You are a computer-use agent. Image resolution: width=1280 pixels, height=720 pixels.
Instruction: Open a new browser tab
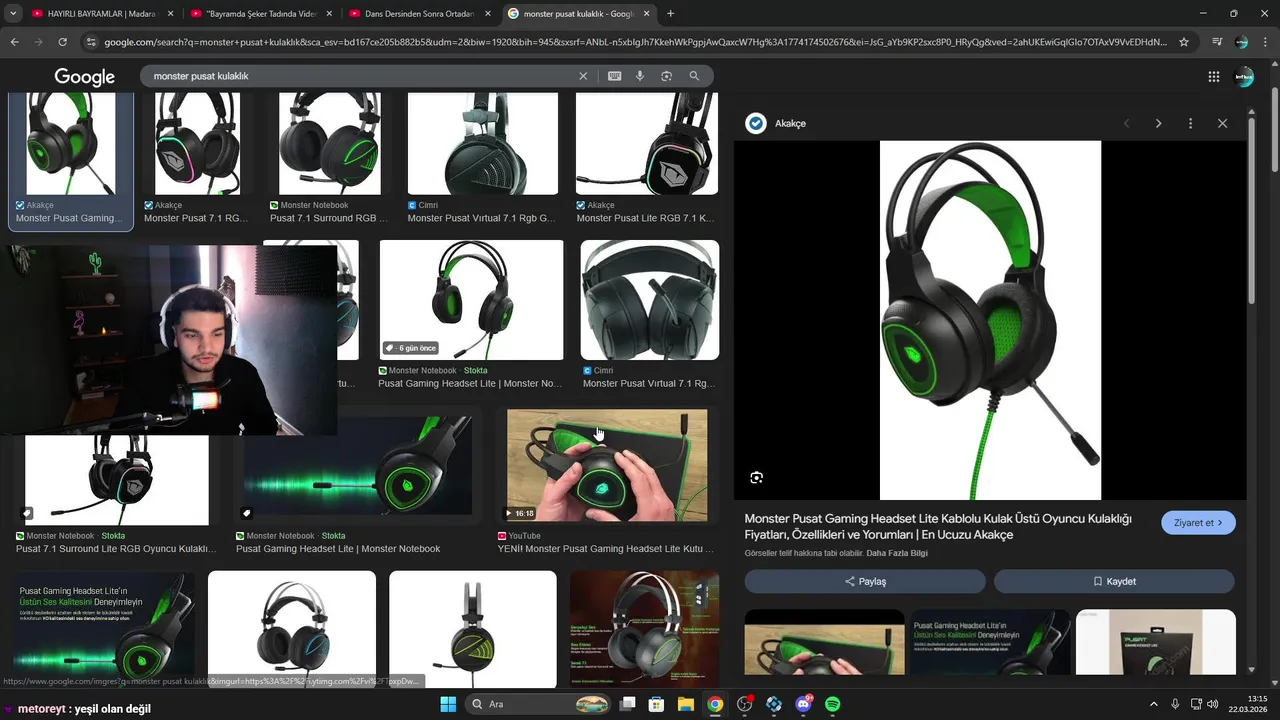[670, 14]
